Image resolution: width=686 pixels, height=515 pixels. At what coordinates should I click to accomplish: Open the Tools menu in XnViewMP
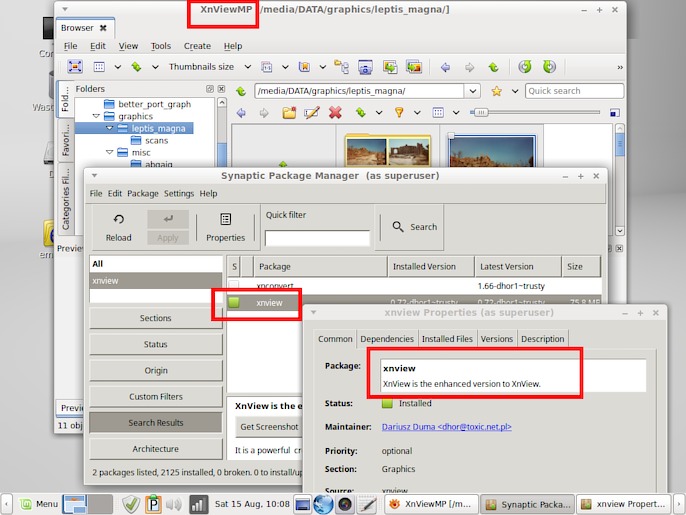tap(161, 46)
